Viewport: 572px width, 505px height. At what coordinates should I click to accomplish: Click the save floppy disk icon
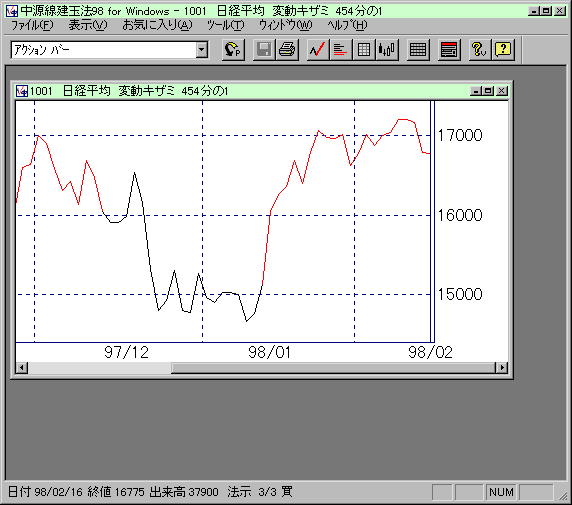pos(264,49)
